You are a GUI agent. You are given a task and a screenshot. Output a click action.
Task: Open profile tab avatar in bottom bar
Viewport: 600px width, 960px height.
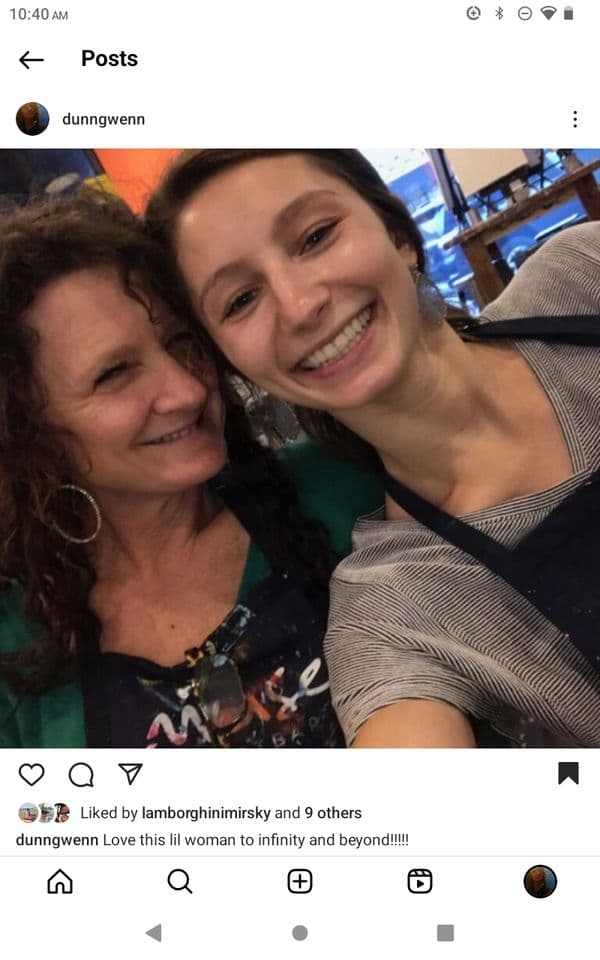(x=540, y=882)
